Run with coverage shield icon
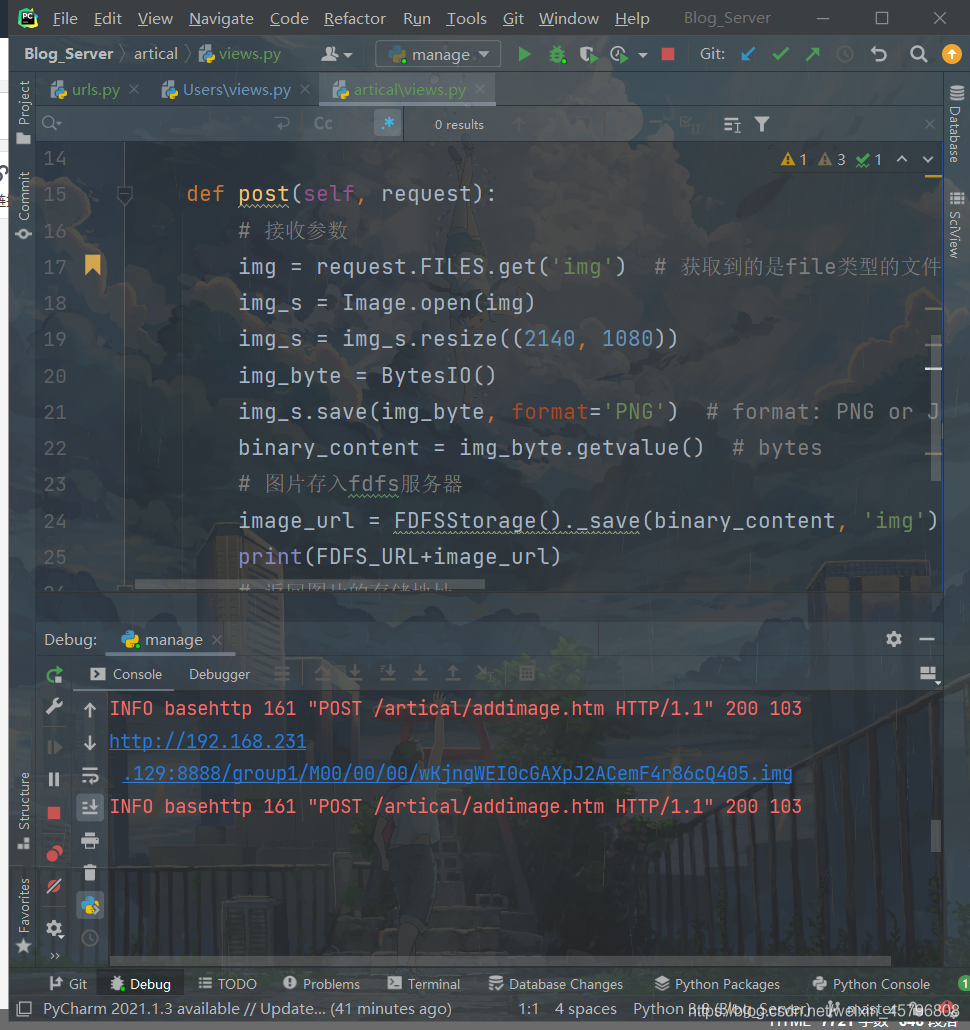The image size is (970, 1030). 588,55
